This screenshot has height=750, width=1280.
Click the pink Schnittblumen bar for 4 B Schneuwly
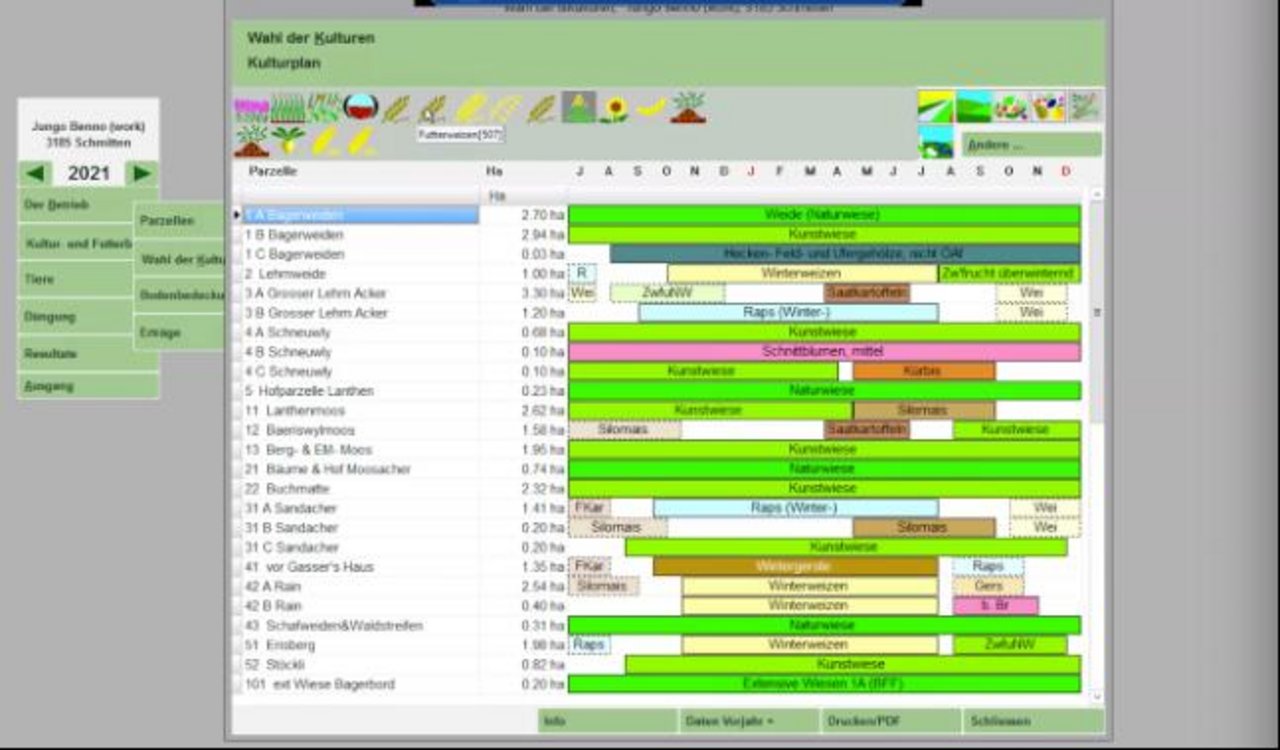pyautogui.click(x=824, y=352)
